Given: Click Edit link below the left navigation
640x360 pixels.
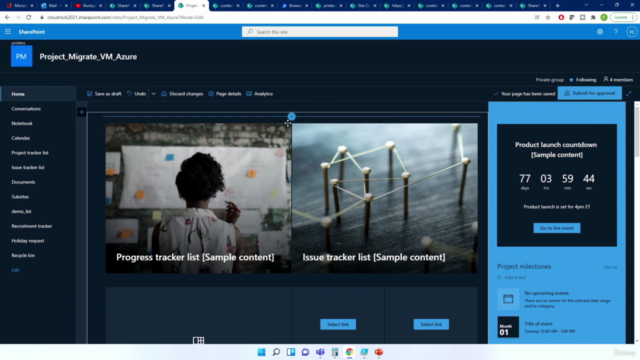Looking at the screenshot, I should pyautogui.click(x=15, y=270).
